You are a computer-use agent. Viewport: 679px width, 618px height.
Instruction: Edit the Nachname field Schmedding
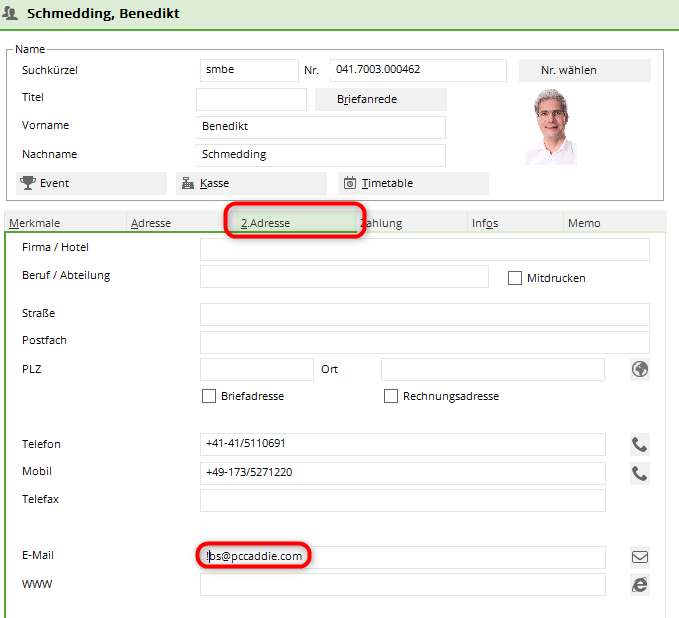[321, 155]
